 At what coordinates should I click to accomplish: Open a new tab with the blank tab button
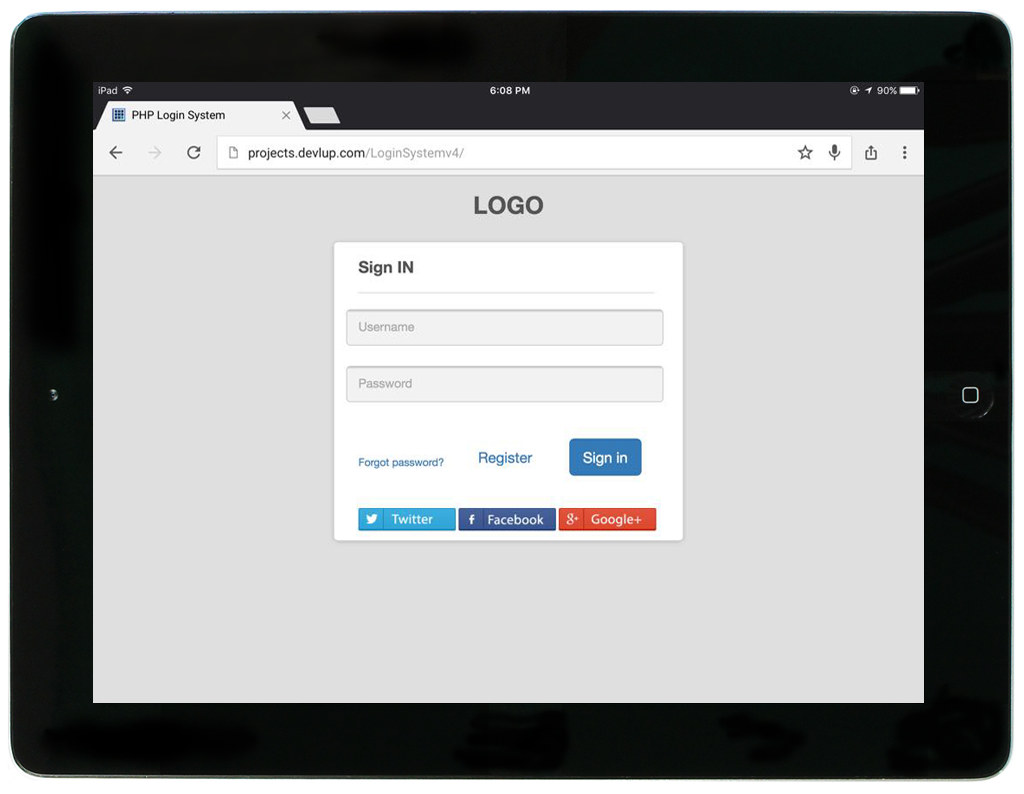tap(322, 116)
